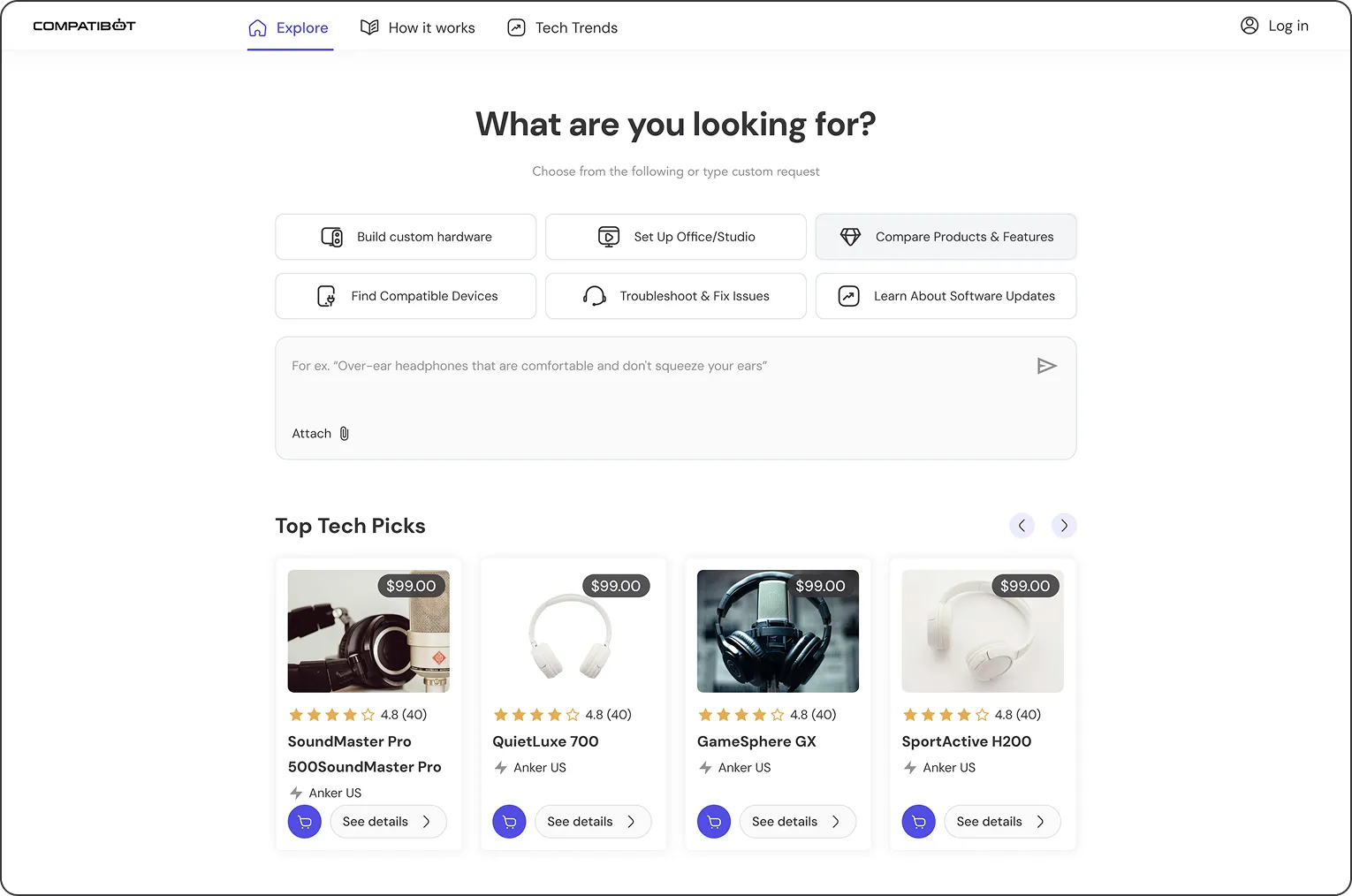Viewport: 1352px width, 896px height.
Task: Show previous Top Tech Picks
Action: tap(1022, 526)
